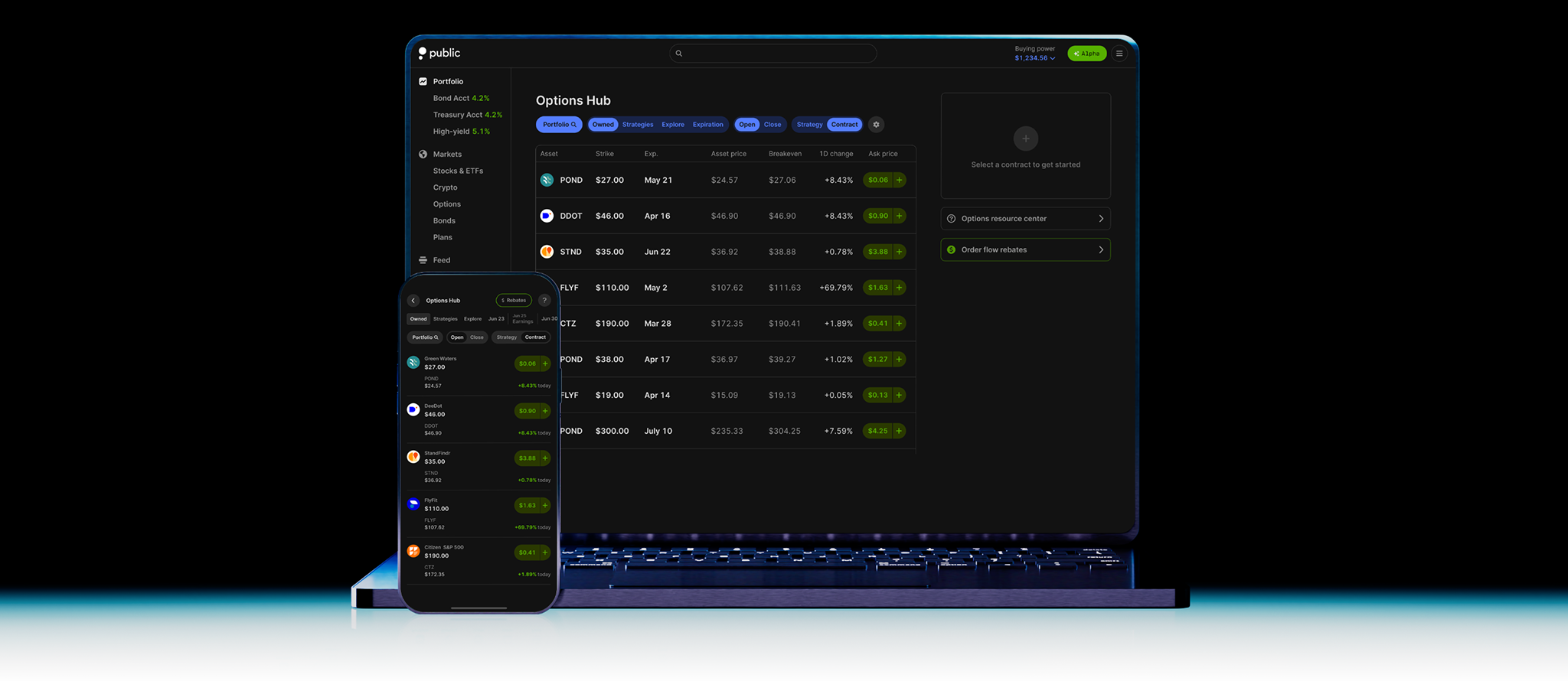Expand Order flow rebates chevron
Viewport: 1568px width, 681px height.
pos(1101,250)
